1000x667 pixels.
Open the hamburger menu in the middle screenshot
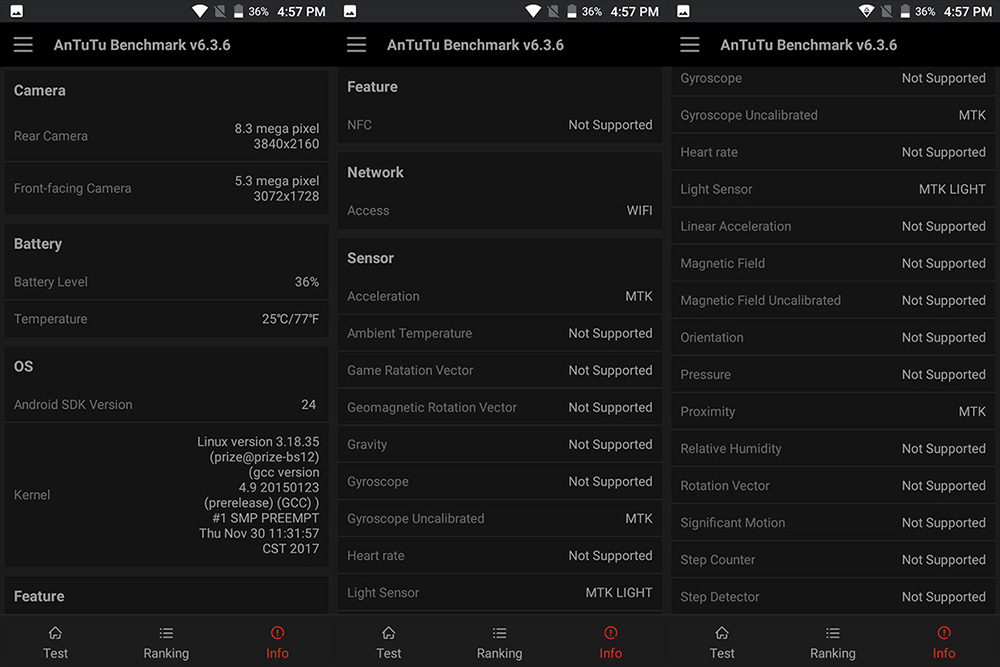pos(357,45)
